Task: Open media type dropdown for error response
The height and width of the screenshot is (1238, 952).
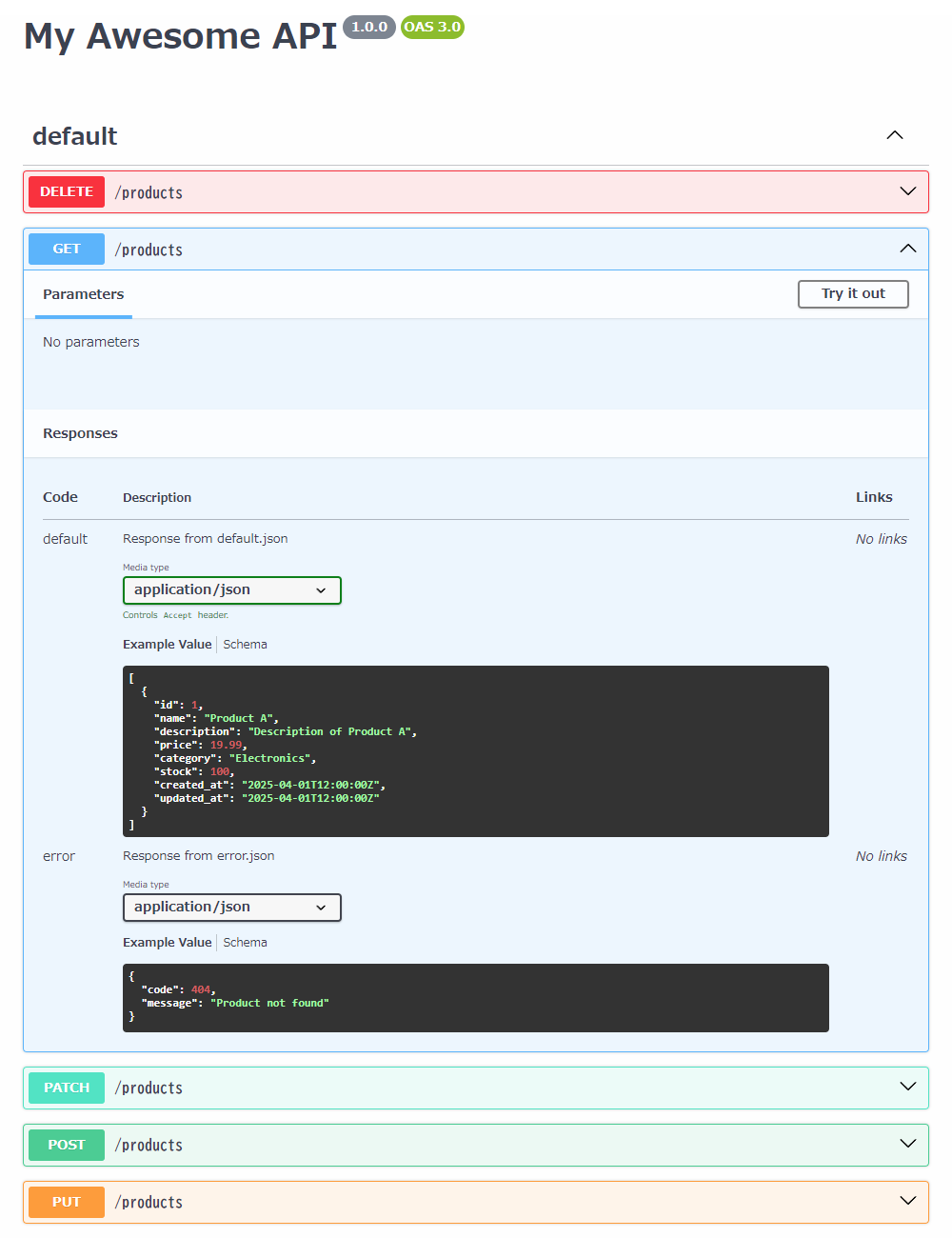Action: point(231,908)
